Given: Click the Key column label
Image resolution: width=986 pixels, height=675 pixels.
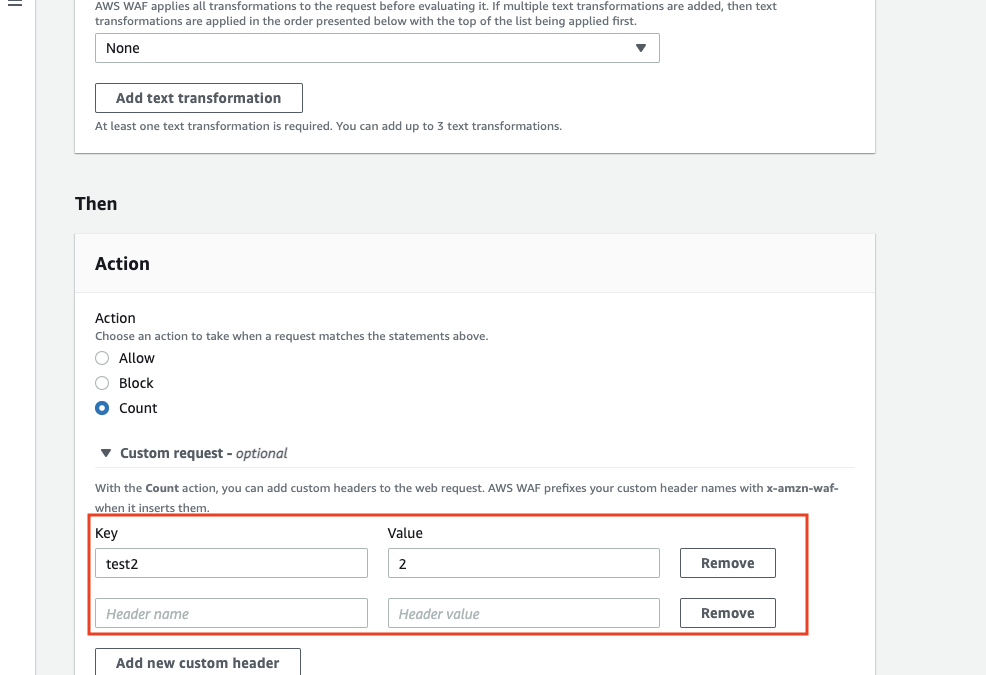Looking at the screenshot, I should pos(106,533).
